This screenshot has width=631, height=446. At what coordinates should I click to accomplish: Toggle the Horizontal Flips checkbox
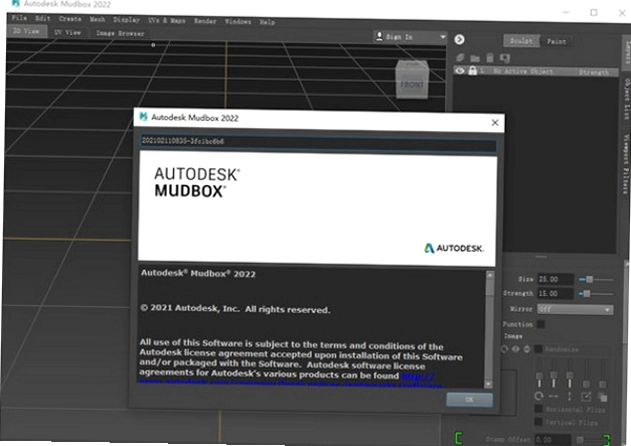click(538, 409)
